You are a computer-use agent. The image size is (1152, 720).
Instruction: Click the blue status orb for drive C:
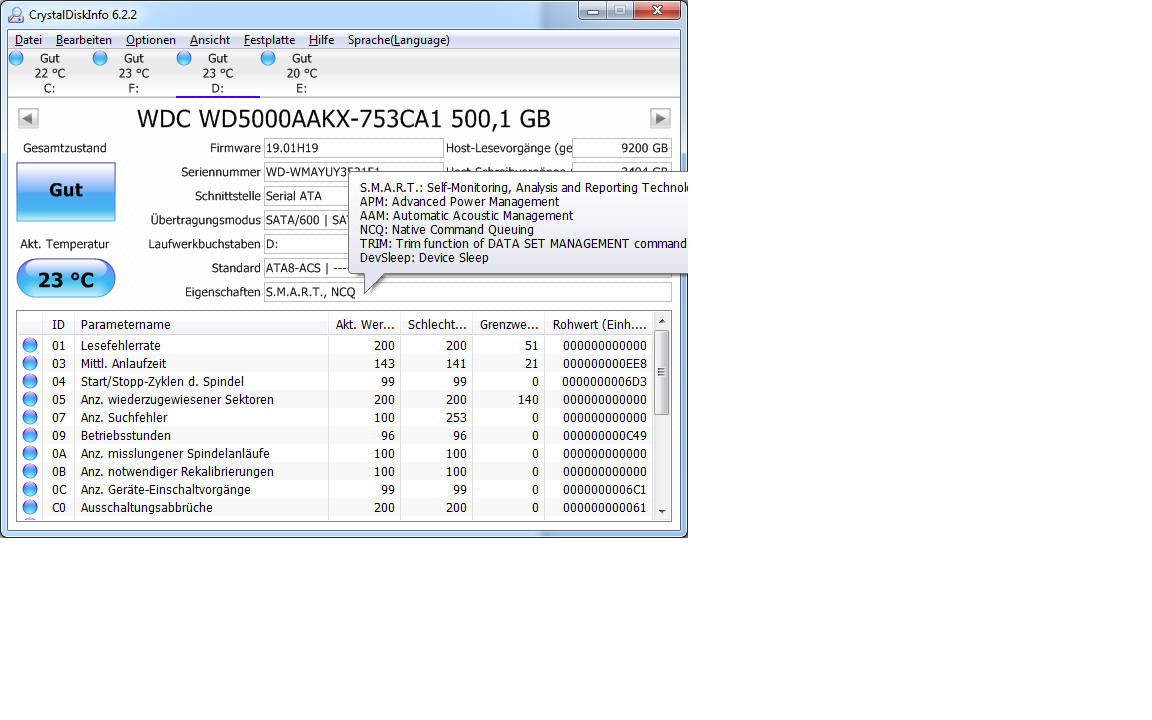(17, 58)
